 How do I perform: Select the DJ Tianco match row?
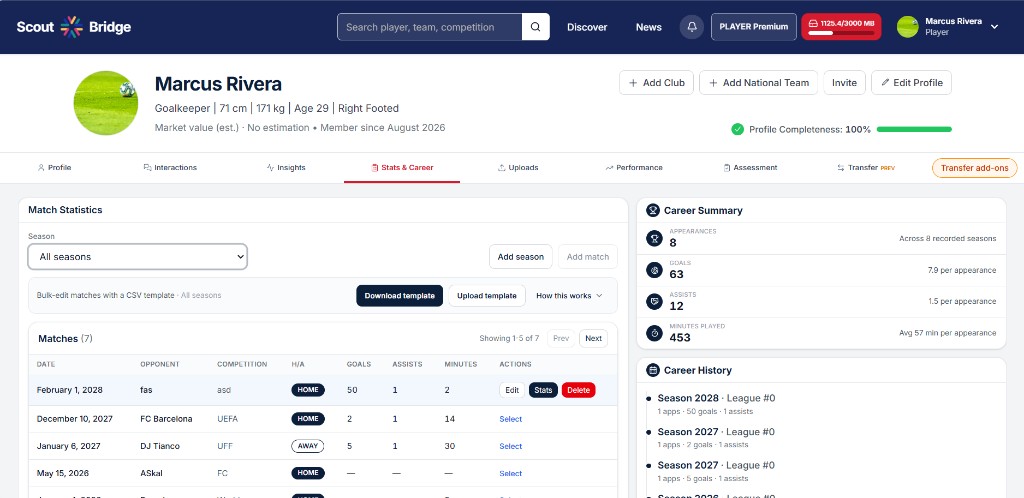click(511, 446)
